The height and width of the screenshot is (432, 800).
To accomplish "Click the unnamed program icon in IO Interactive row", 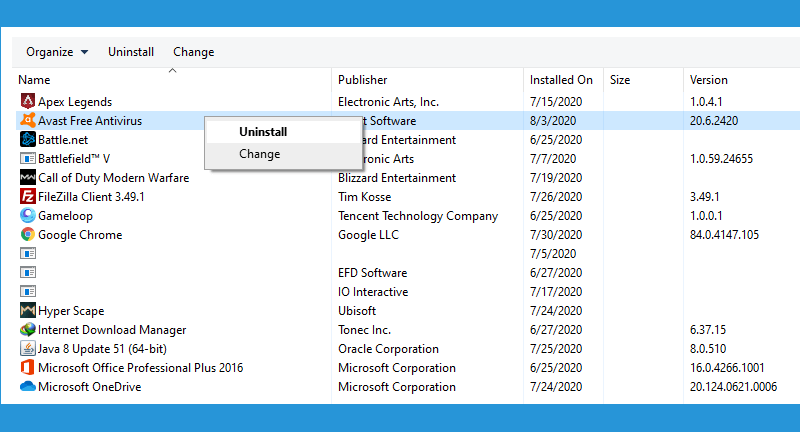I will tap(28, 291).
